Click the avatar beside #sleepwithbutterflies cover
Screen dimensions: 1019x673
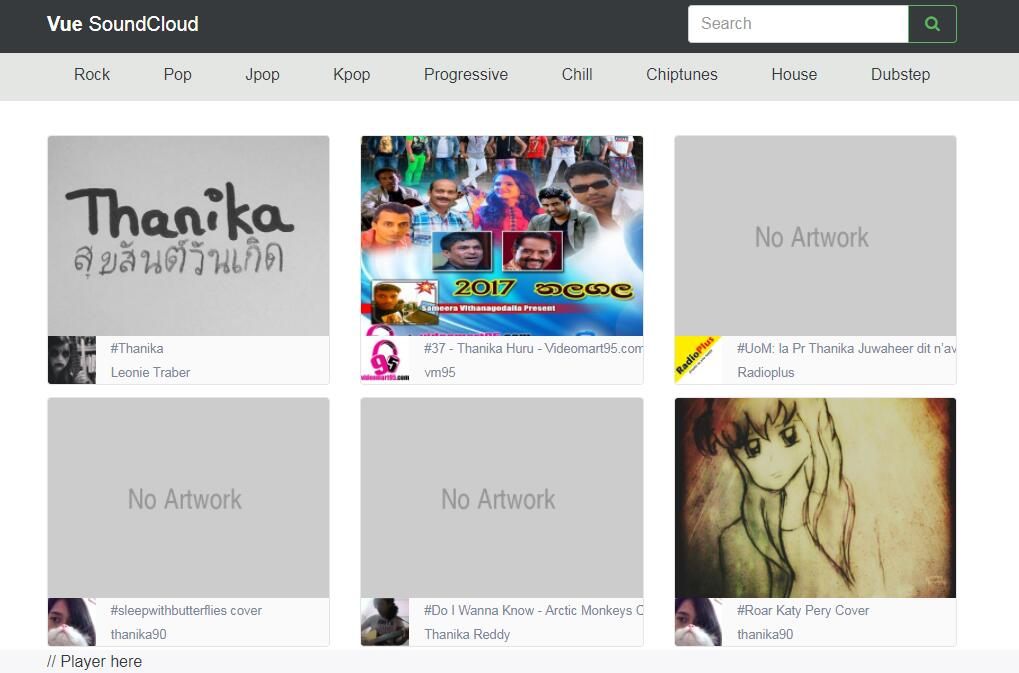[x=72, y=622]
